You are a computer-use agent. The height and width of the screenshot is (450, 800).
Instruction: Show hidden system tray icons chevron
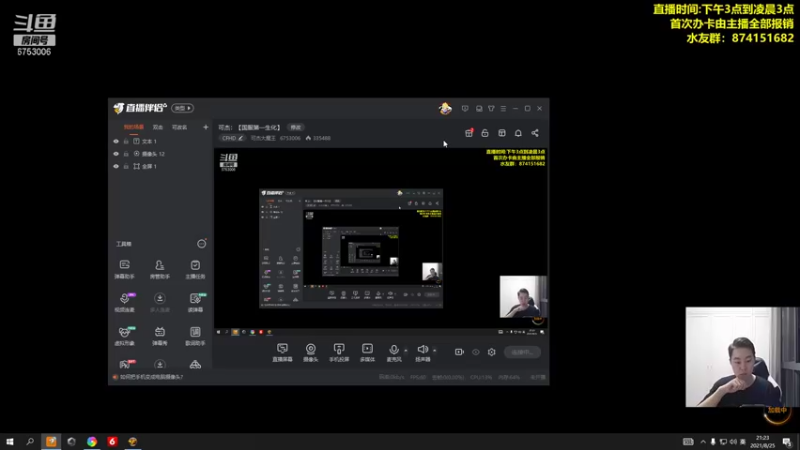coord(703,442)
